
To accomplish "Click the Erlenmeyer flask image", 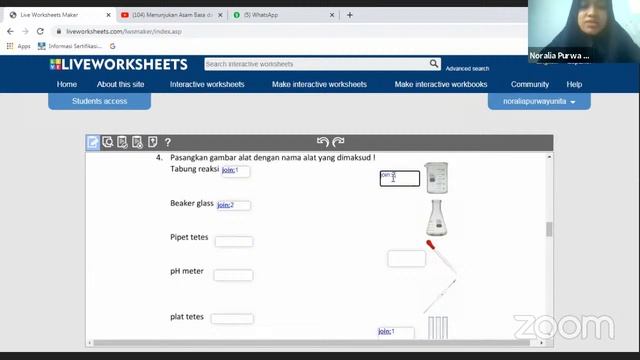I will [x=437, y=218].
